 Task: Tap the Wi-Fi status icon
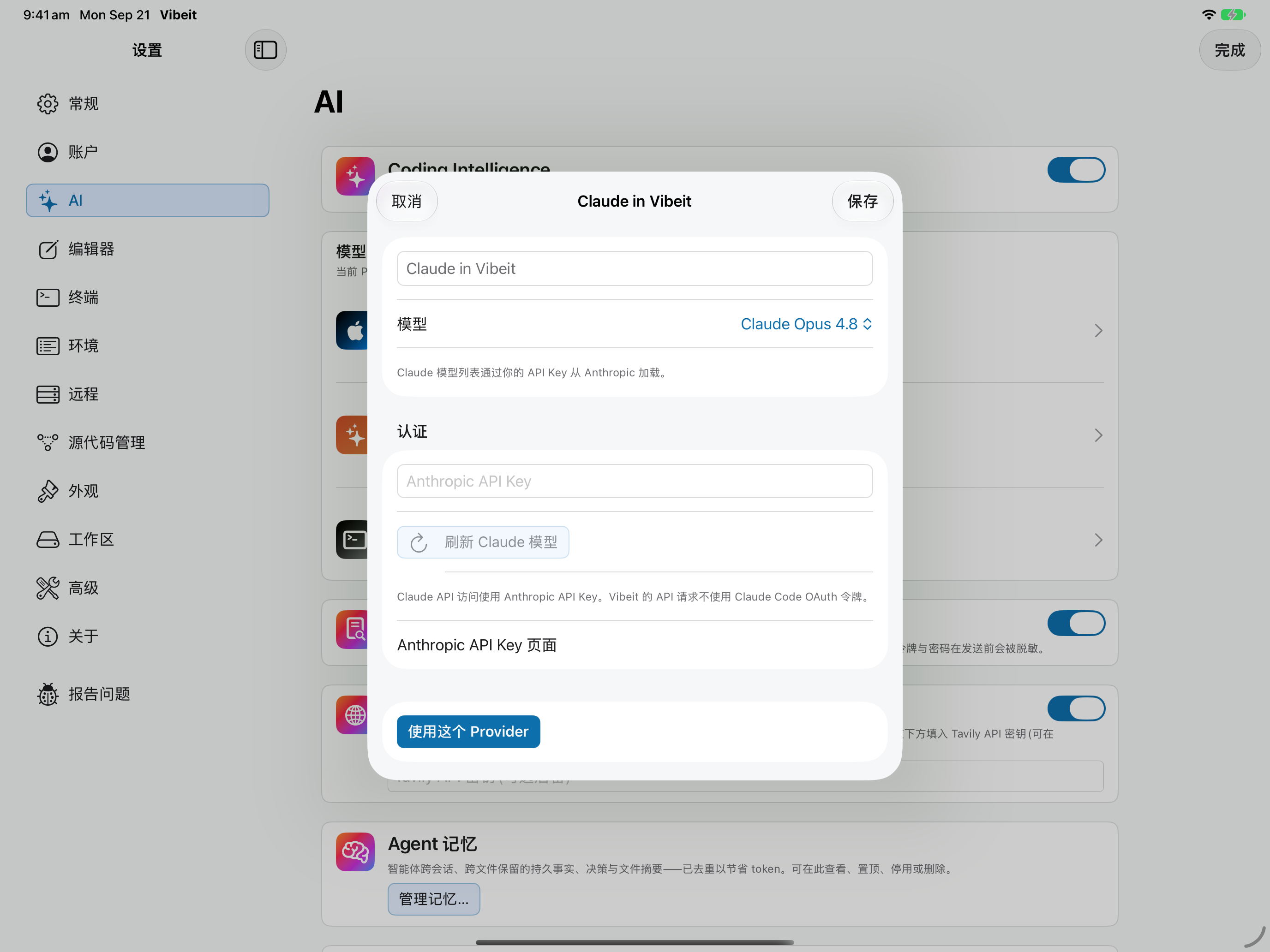(x=1209, y=14)
